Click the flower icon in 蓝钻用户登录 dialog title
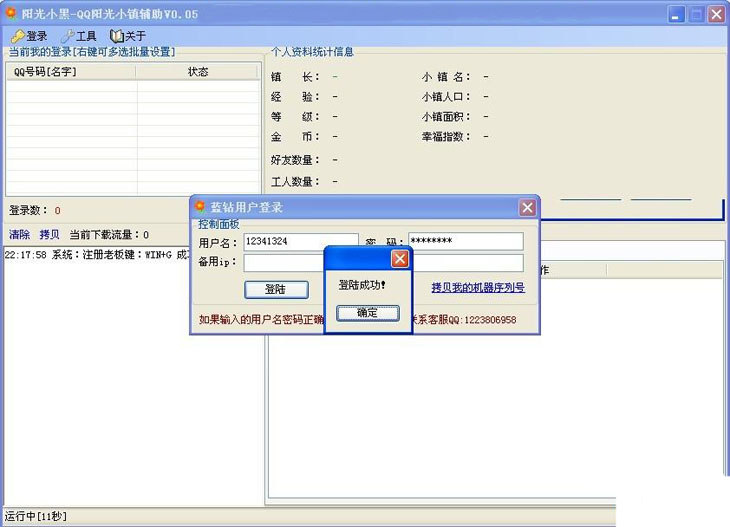 (x=200, y=206)
